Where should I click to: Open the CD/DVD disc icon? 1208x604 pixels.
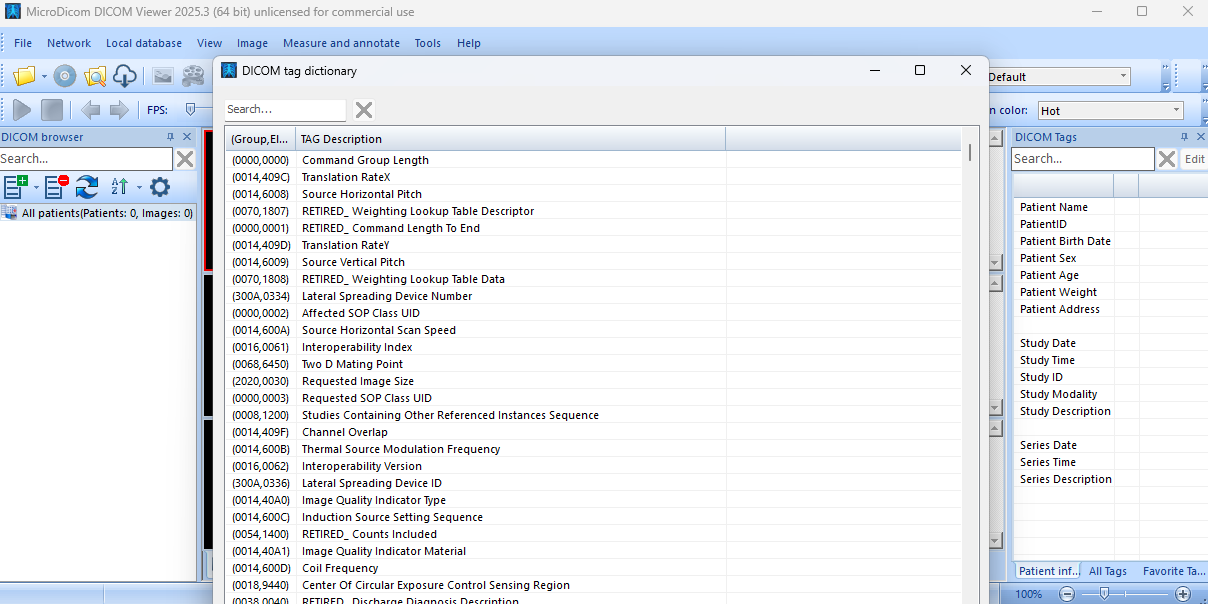click(x=65, y=76)
